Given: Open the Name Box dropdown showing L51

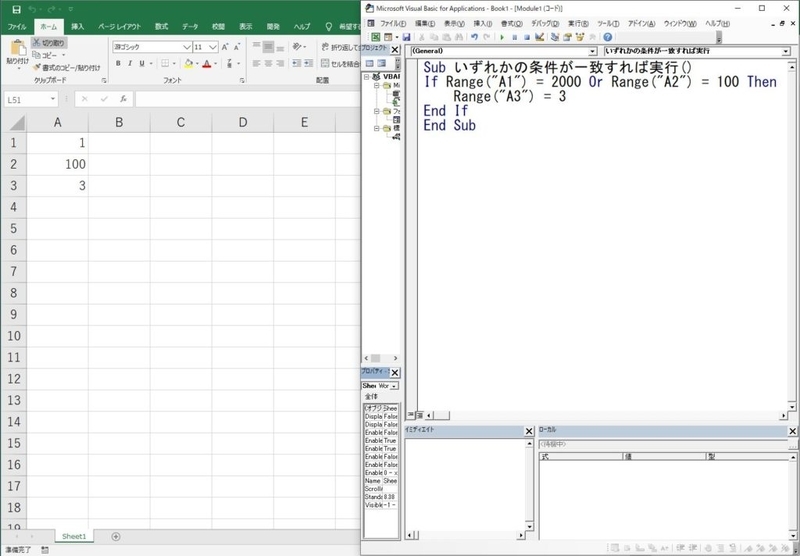Looking at the screenshot, I should click(53, 99).
